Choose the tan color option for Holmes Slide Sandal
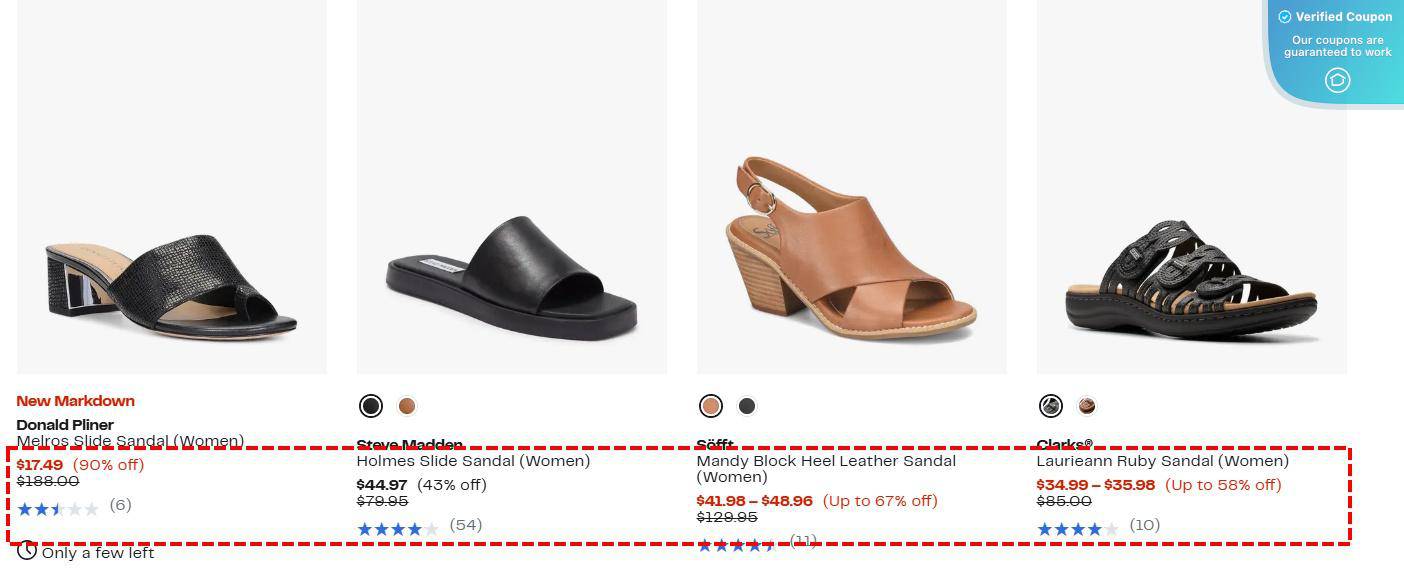 407,406
